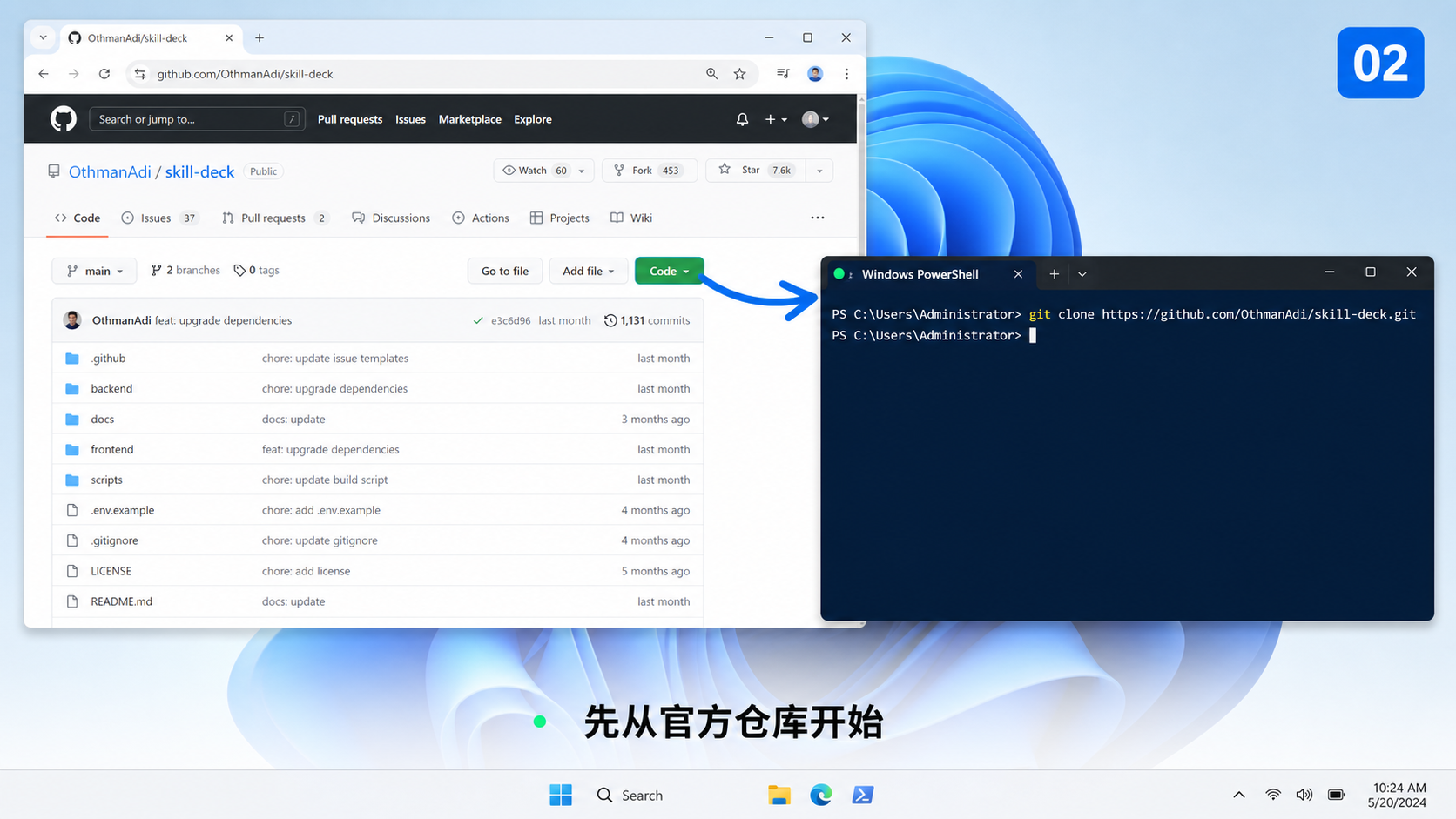Open Marketplace in GitHub header

469,119
